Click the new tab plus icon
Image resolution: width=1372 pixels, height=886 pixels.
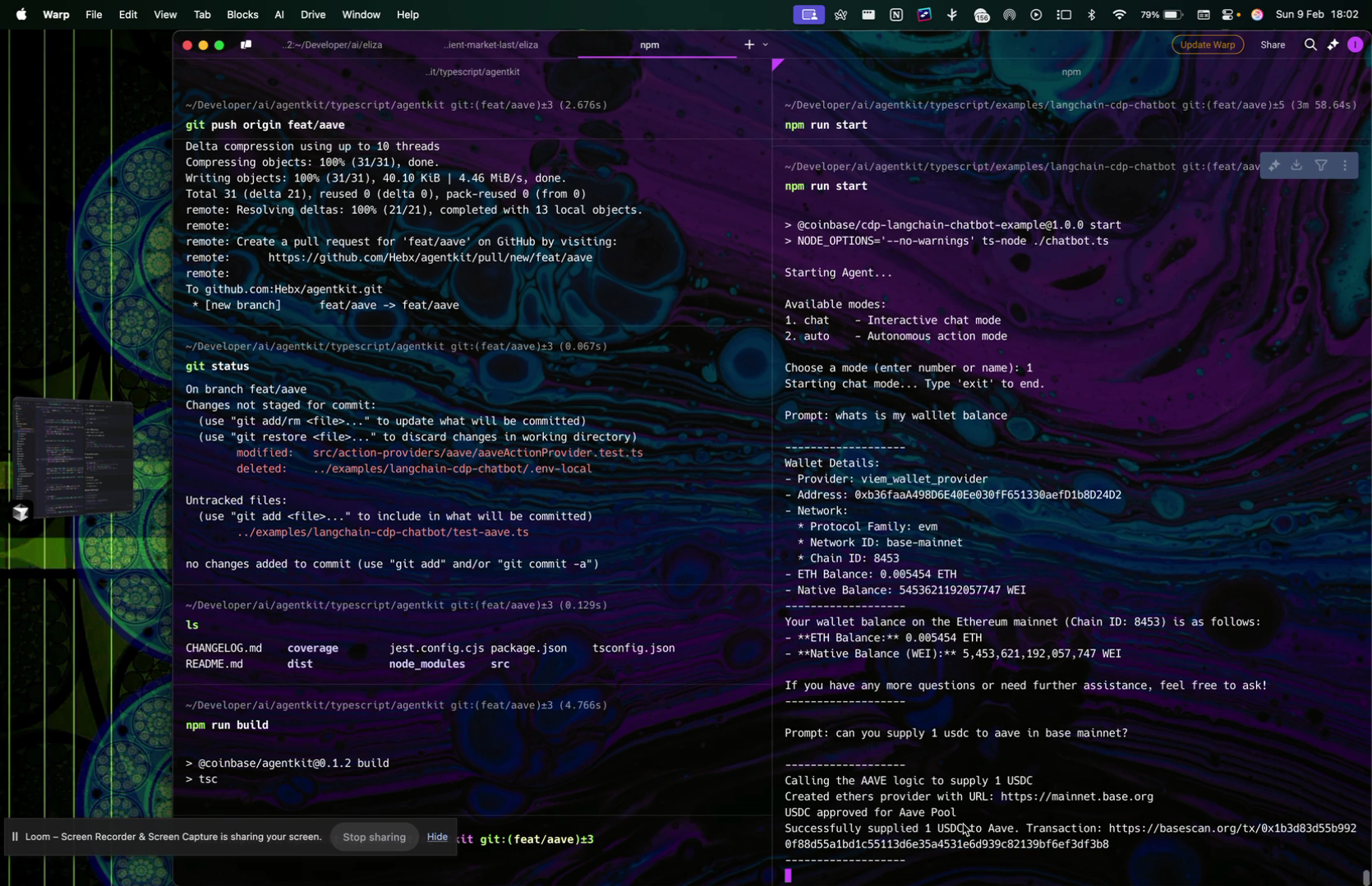(x=748, y=44)
